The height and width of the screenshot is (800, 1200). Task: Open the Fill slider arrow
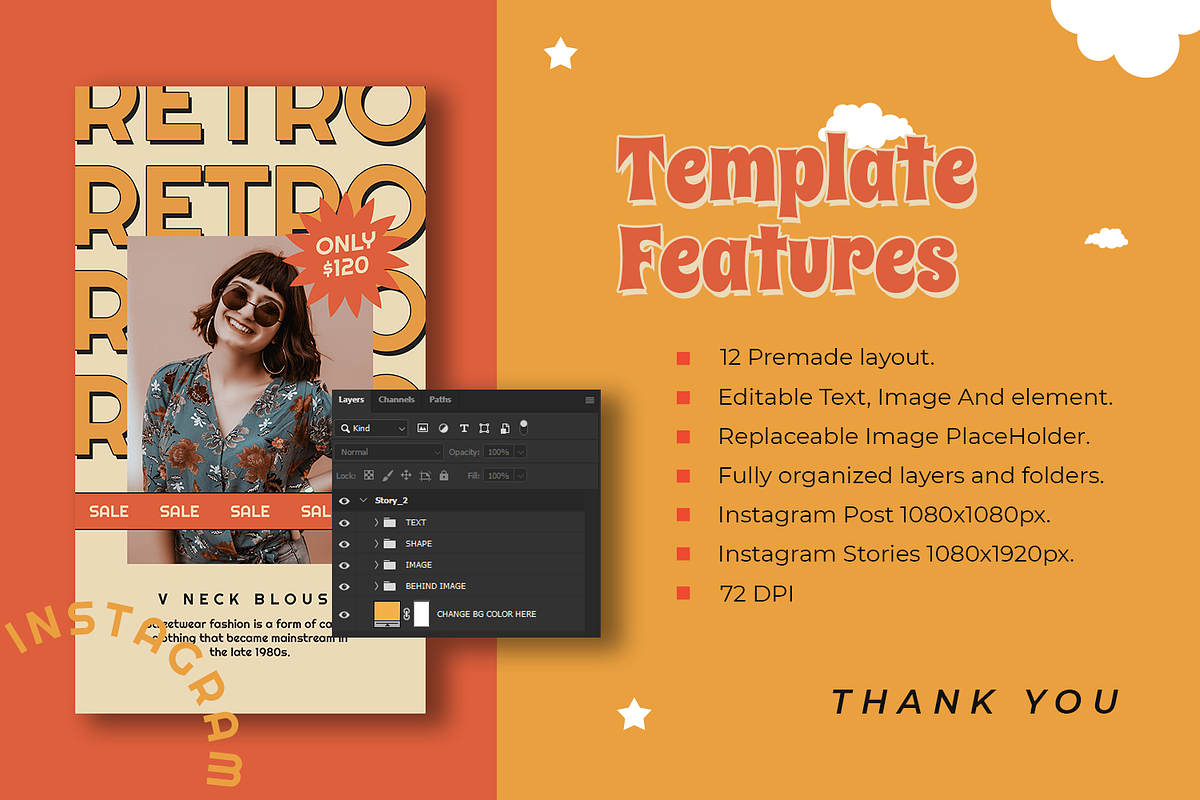(520, 476)
